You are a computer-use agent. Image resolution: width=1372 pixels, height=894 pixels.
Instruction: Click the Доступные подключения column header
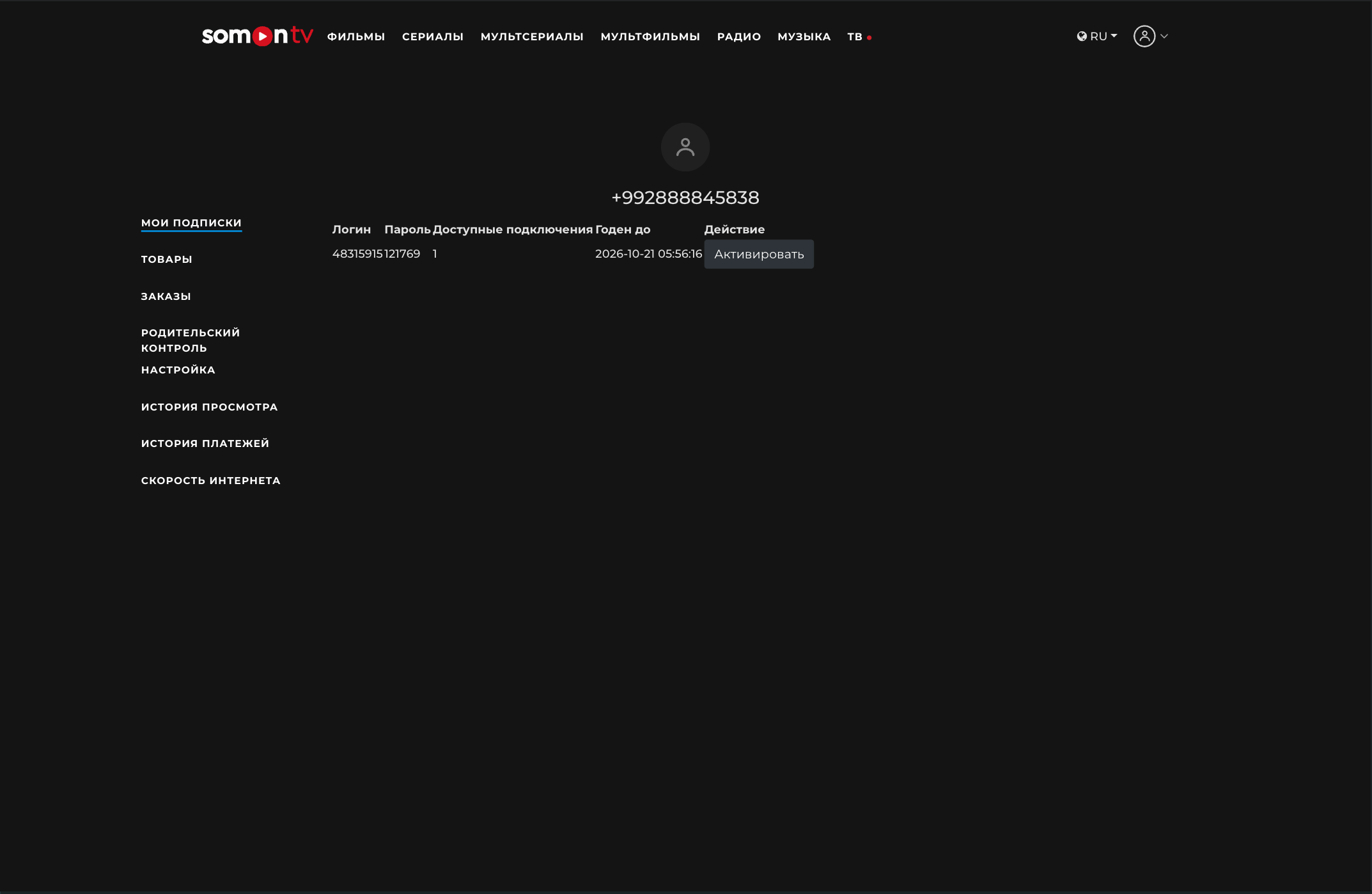pos(513,230)
